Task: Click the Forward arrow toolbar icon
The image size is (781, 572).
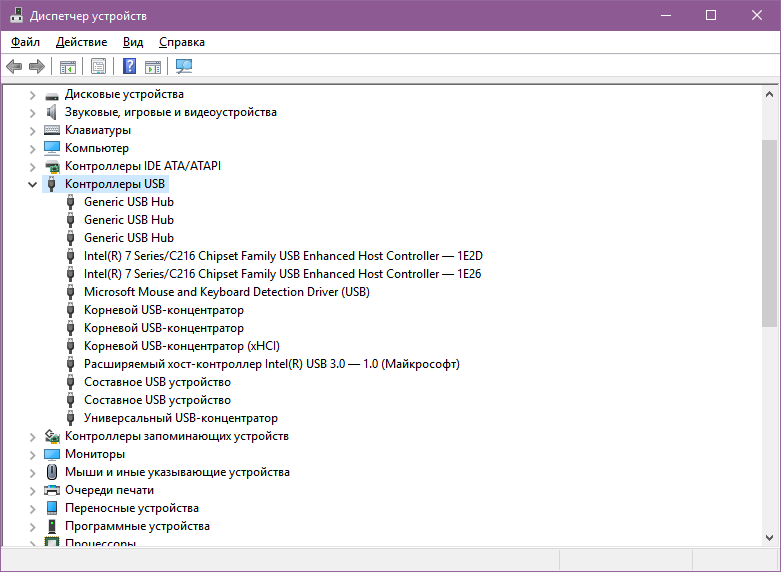Action: (37, 66)
